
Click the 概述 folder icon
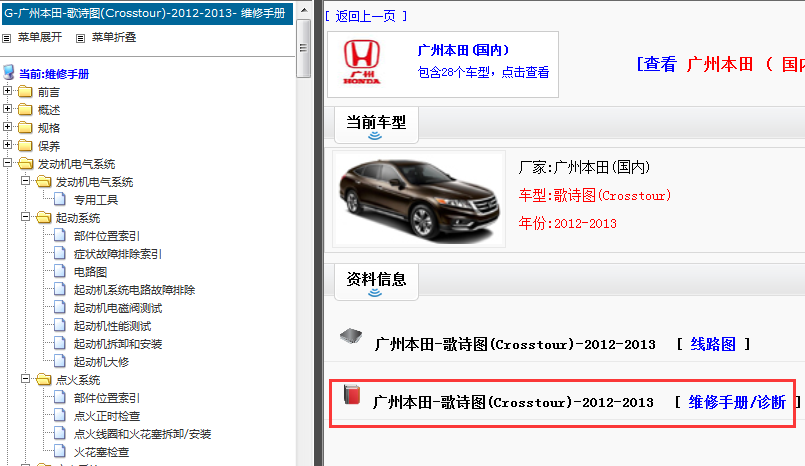[x=25, y=109]
